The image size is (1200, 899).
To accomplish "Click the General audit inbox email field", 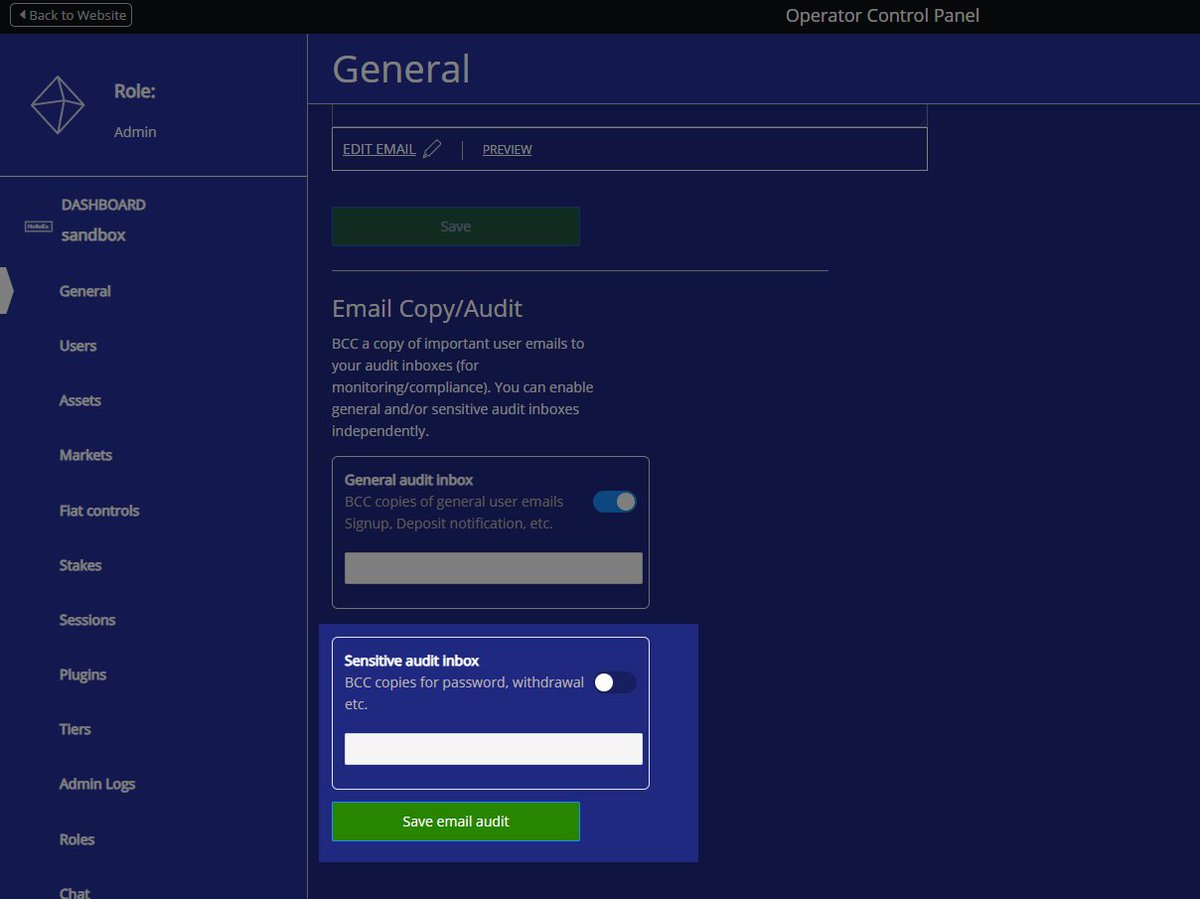I will tap(494, 568).
